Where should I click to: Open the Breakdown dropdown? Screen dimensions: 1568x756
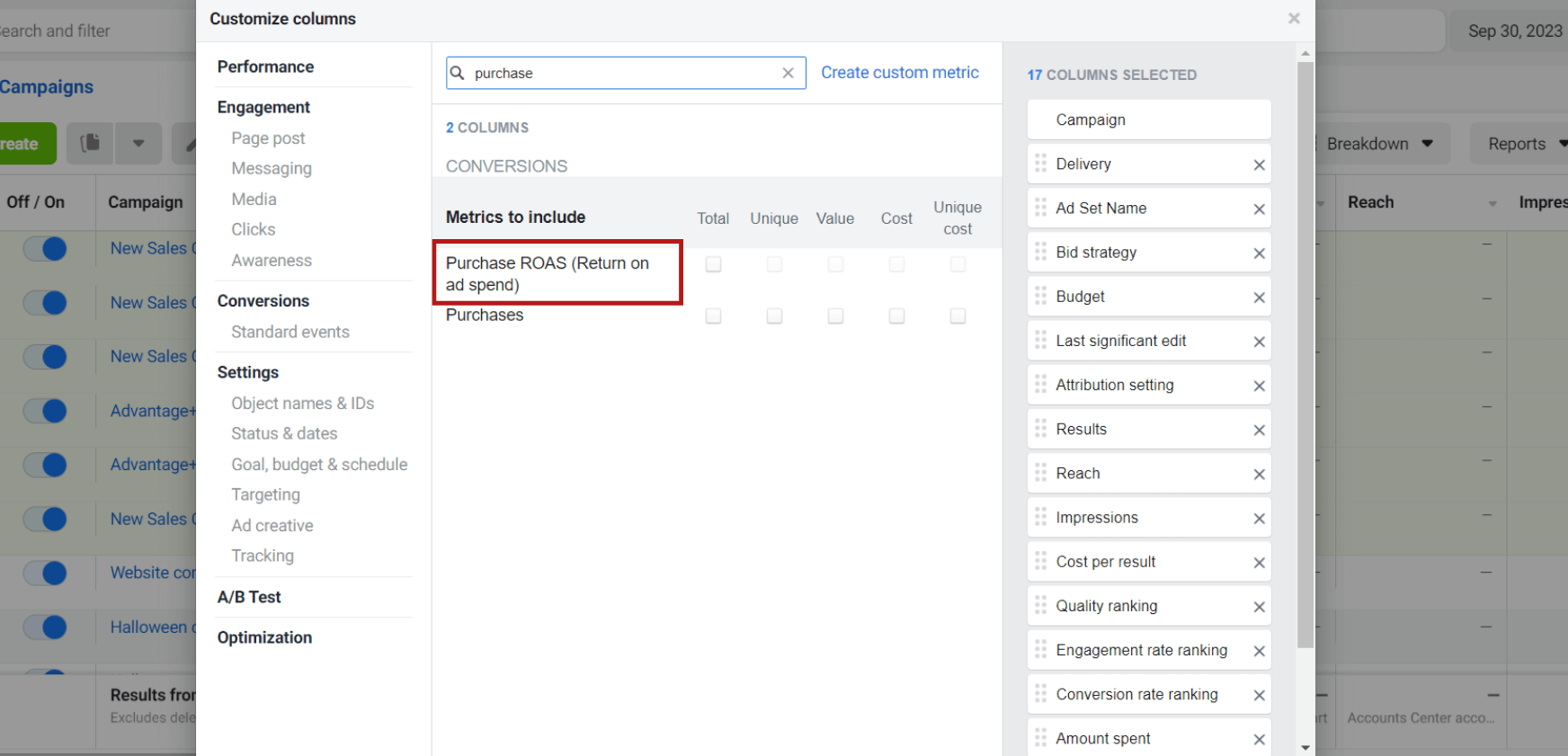(1379, 144)
